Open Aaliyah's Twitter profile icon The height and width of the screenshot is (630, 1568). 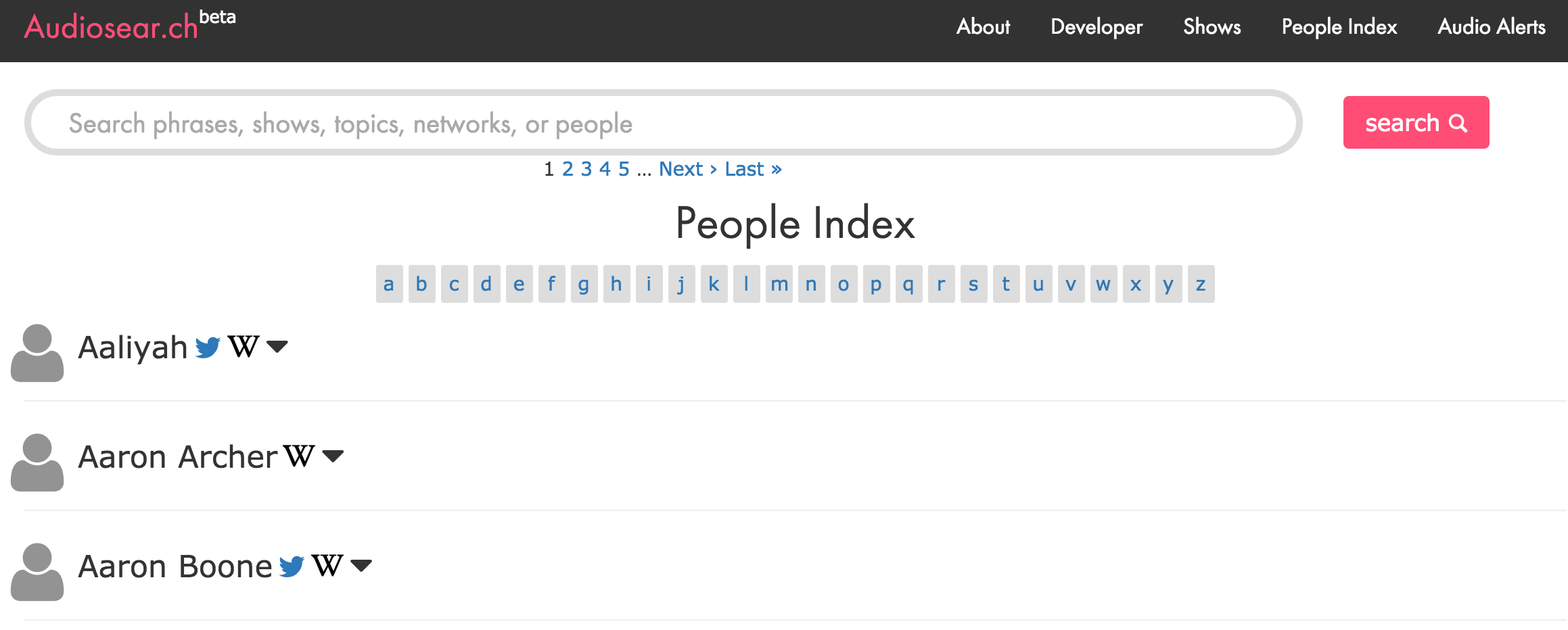208,347
